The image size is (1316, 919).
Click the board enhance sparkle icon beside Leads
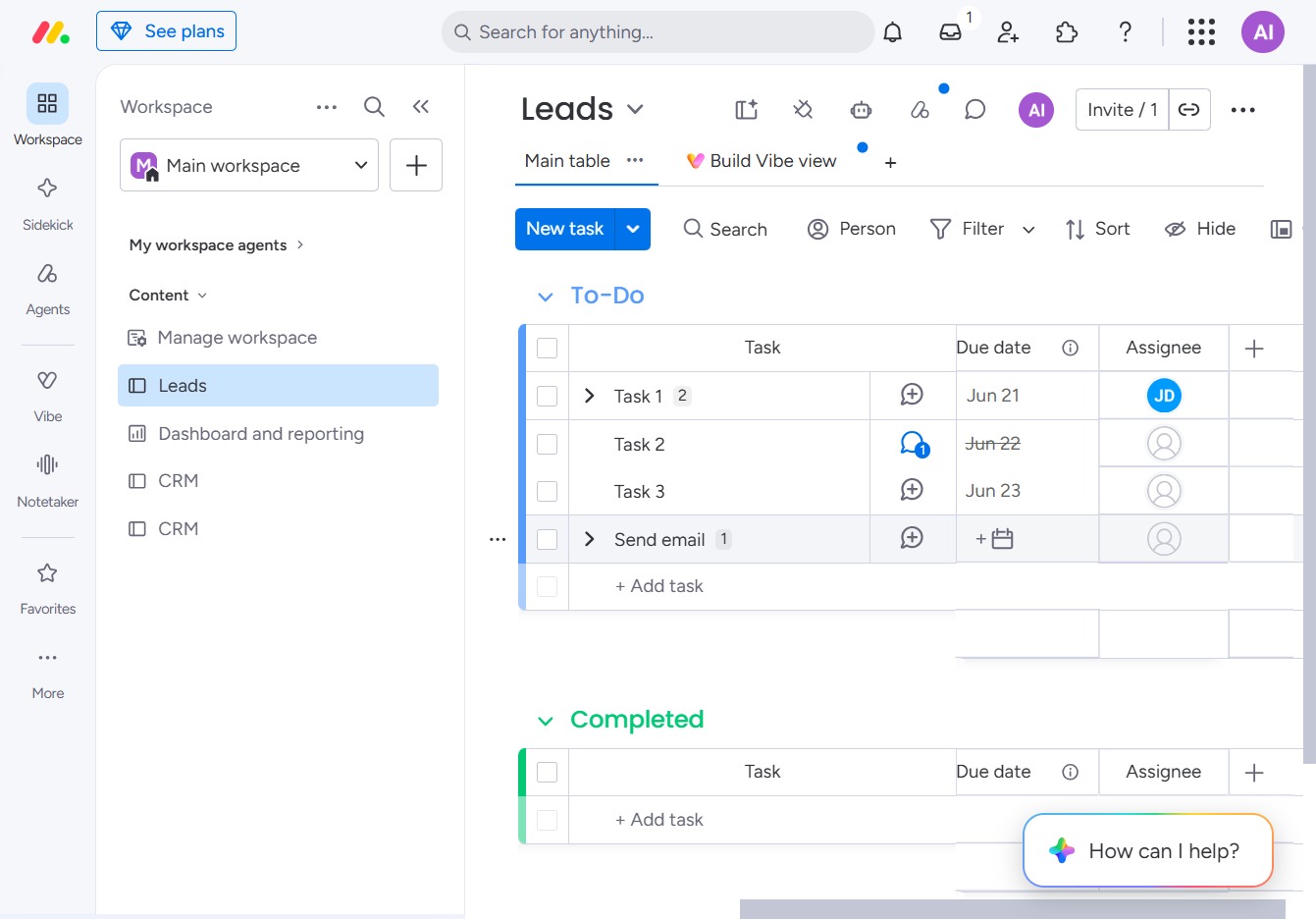[x=746, y=109]
